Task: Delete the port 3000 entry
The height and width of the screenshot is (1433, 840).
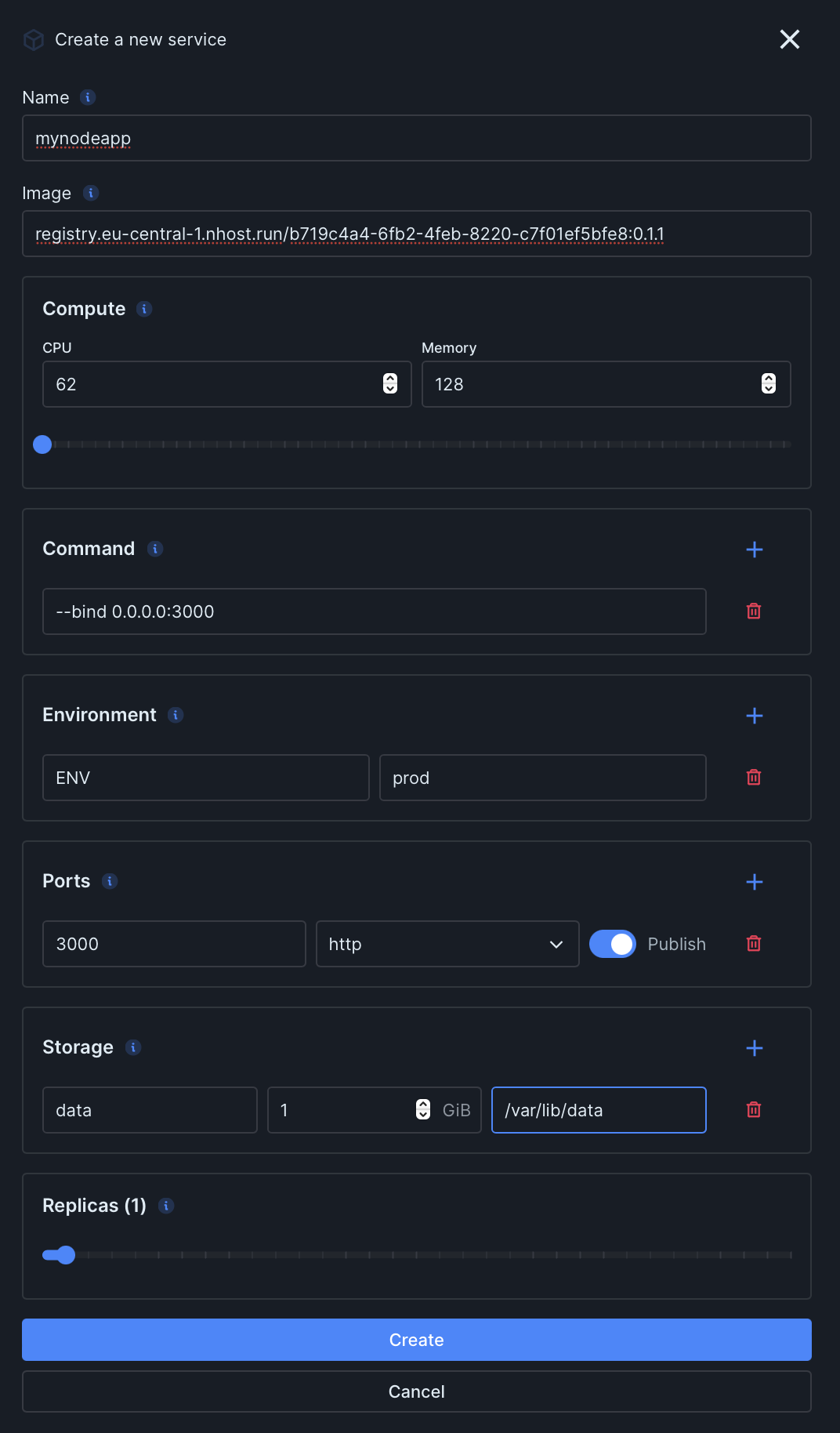Action: point(754,944)
